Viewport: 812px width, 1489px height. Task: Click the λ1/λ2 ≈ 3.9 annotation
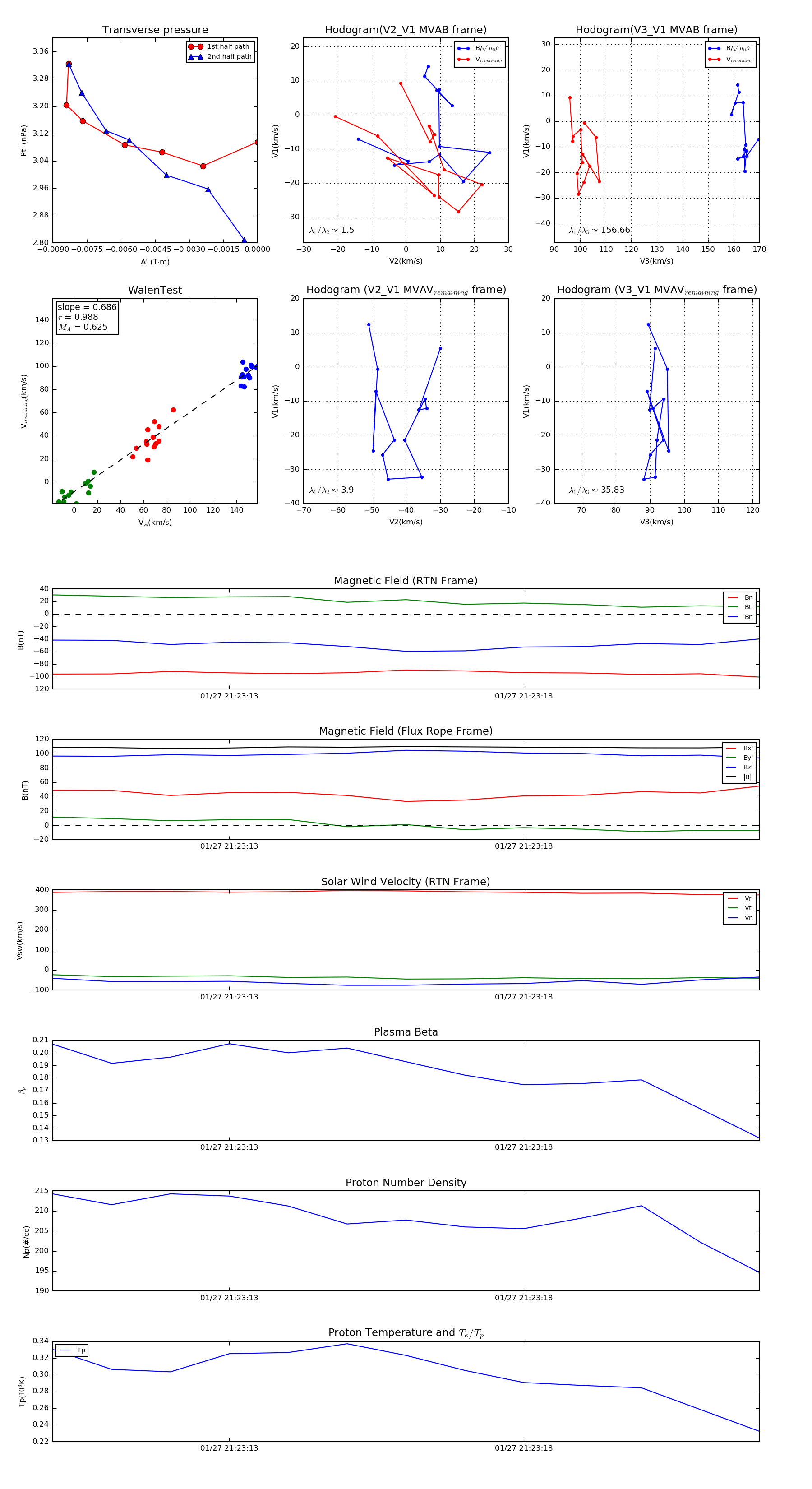point(331,490)
